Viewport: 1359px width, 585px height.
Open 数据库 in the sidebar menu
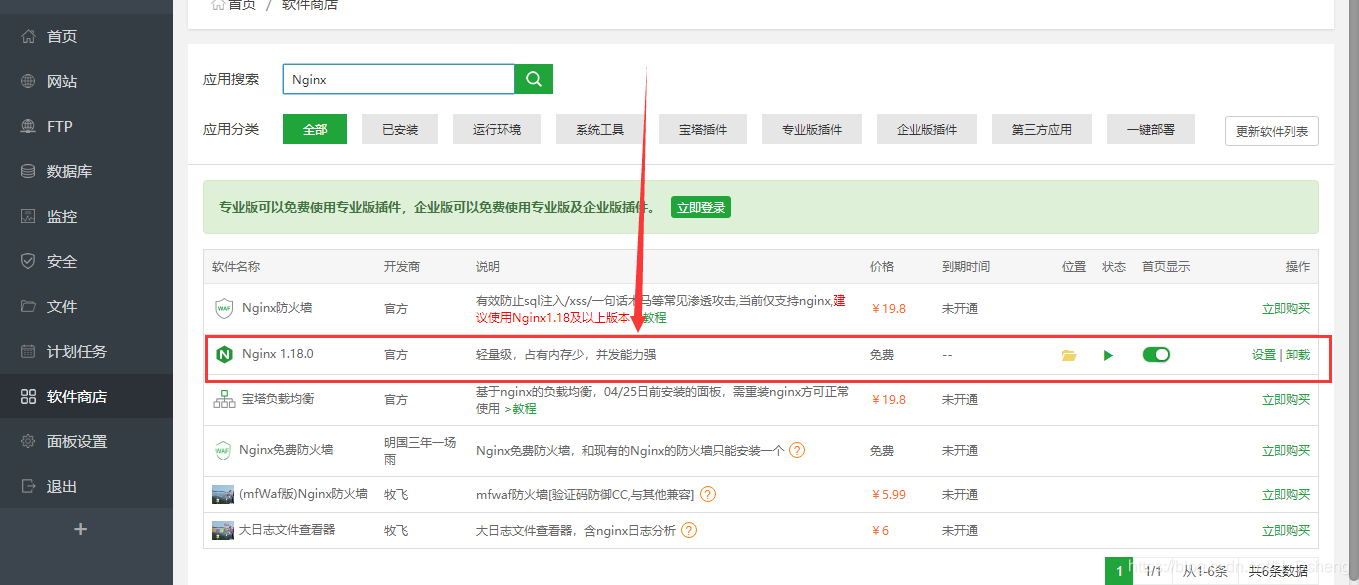(x=70, y=172)
